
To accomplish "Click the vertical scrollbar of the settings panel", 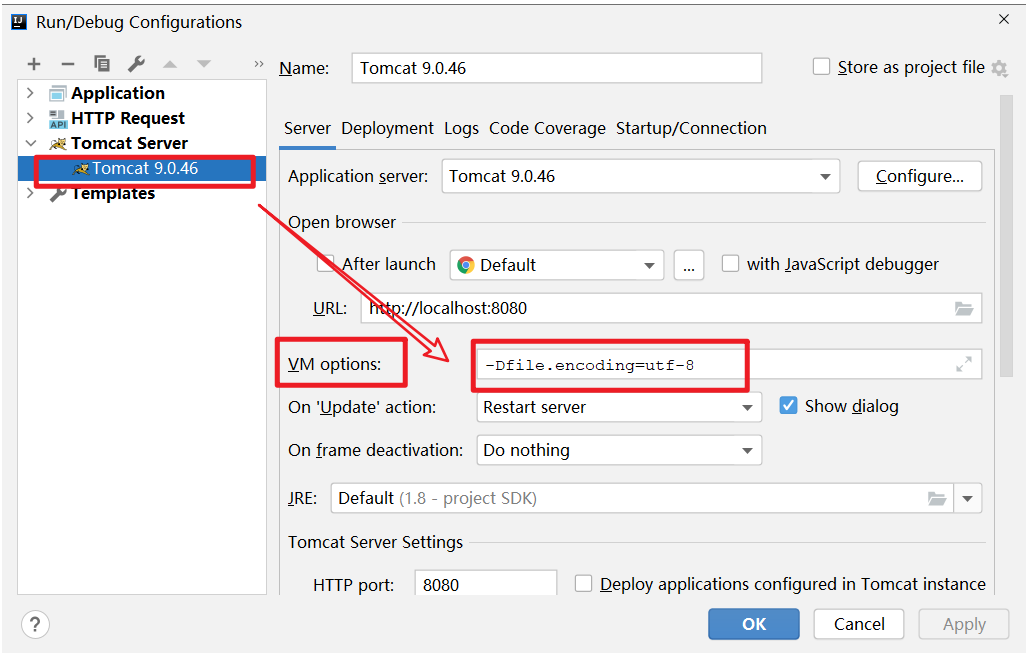I will 1006,230.
